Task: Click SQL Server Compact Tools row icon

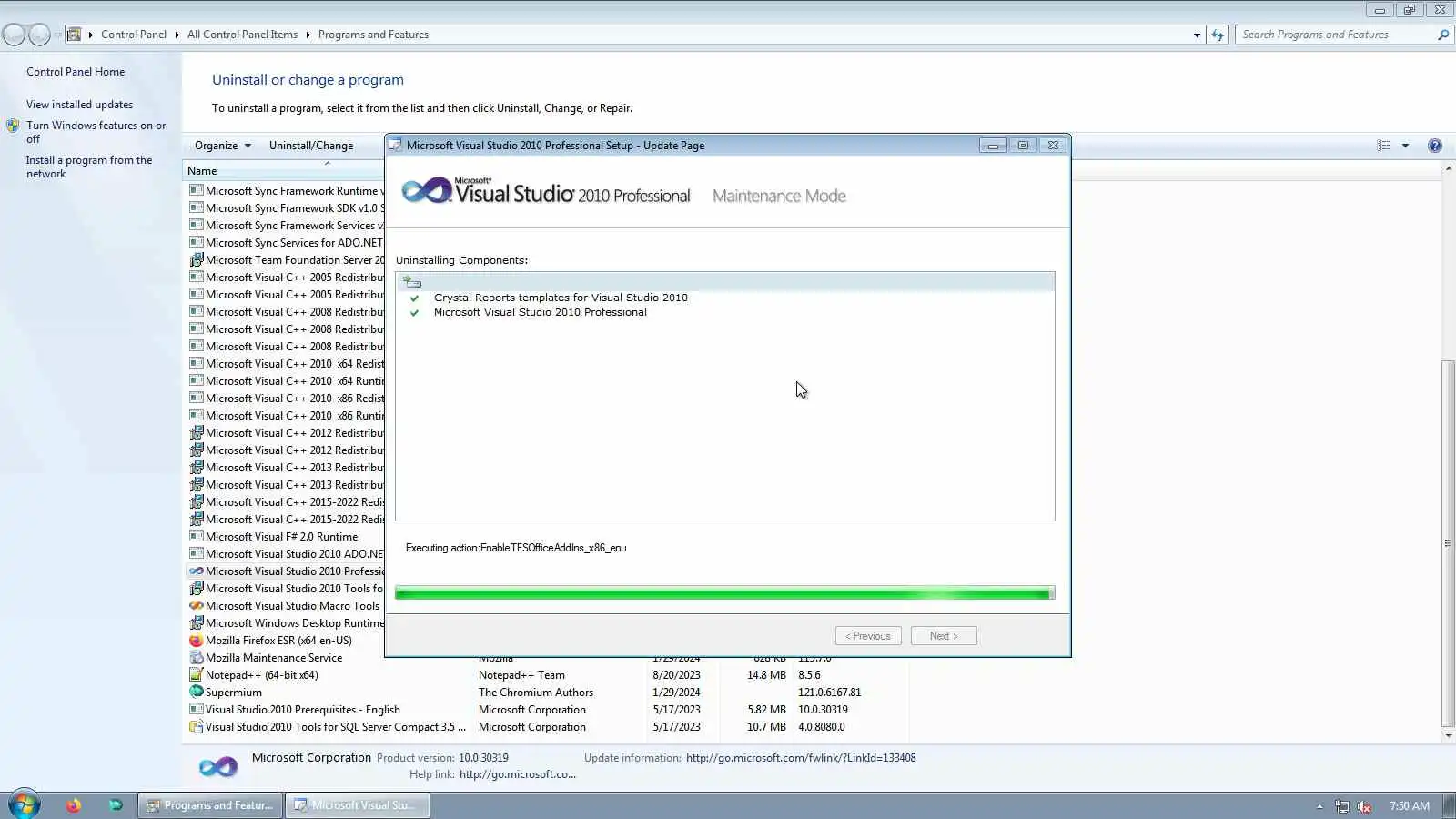Action: point(196,726)
